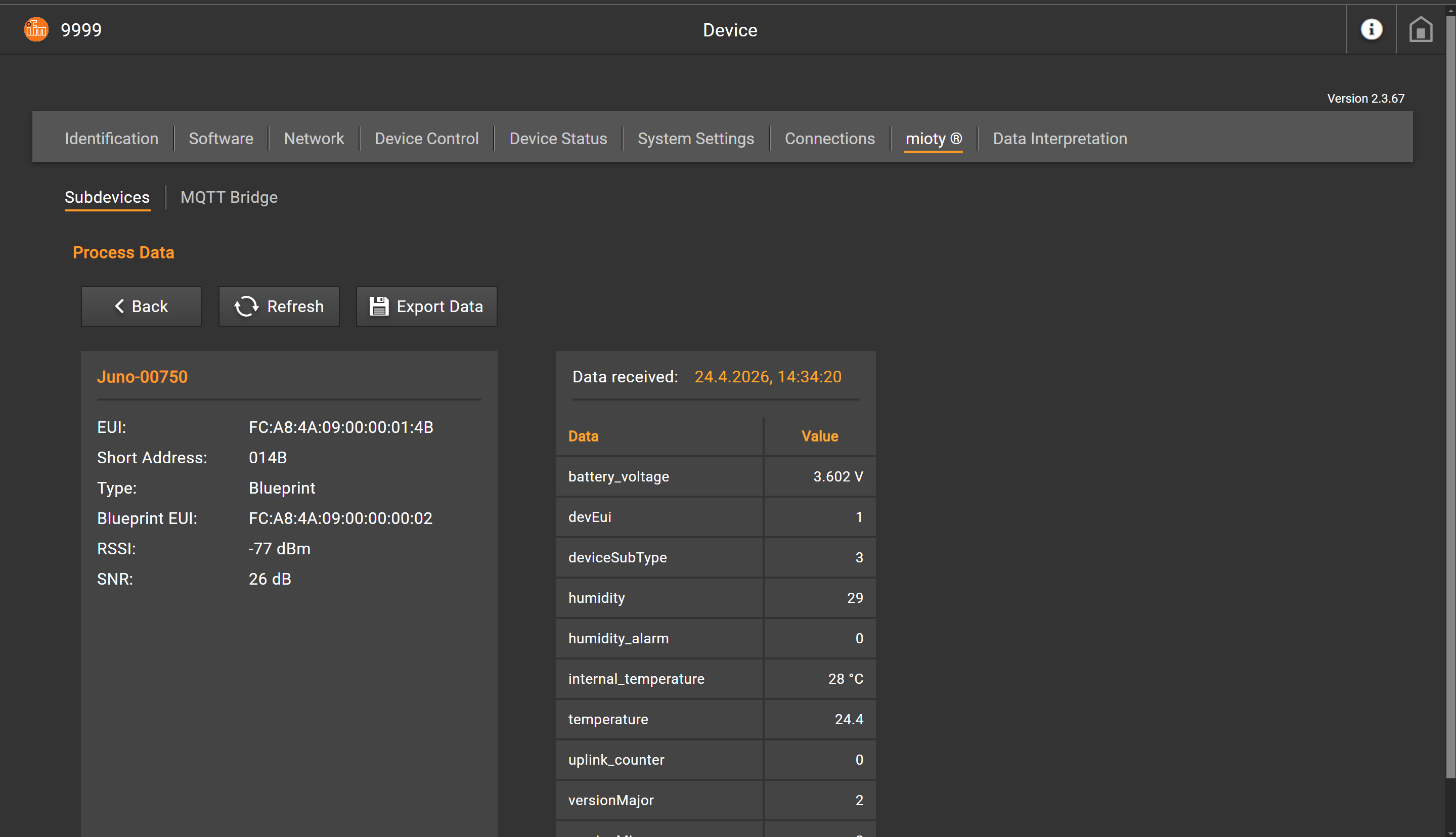The image size is (1456, 837).
Task: Open the Device Status tab
Action: coord(558,139)
